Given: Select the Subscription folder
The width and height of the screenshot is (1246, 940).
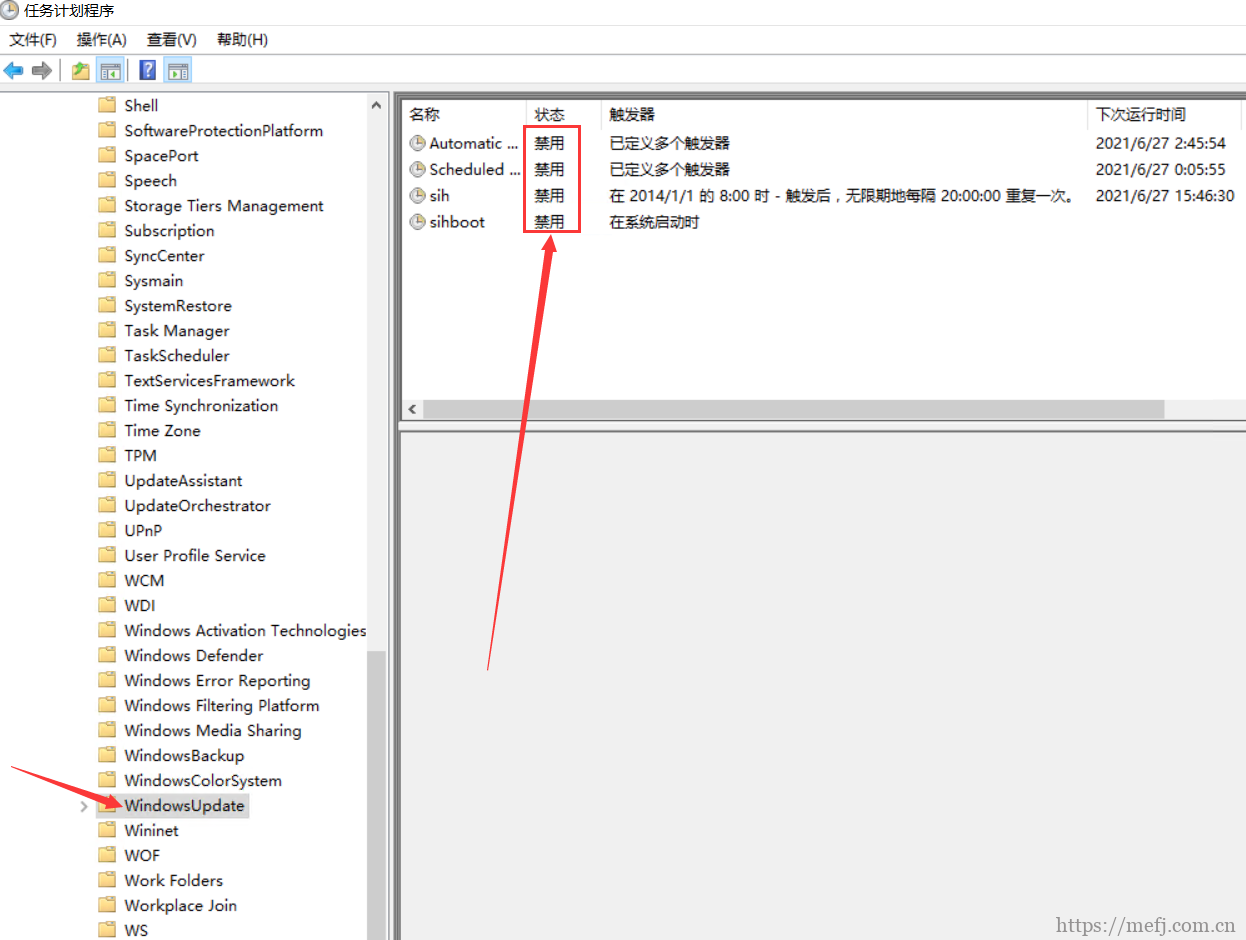Looking at the screenshot, I should (169, 230).
